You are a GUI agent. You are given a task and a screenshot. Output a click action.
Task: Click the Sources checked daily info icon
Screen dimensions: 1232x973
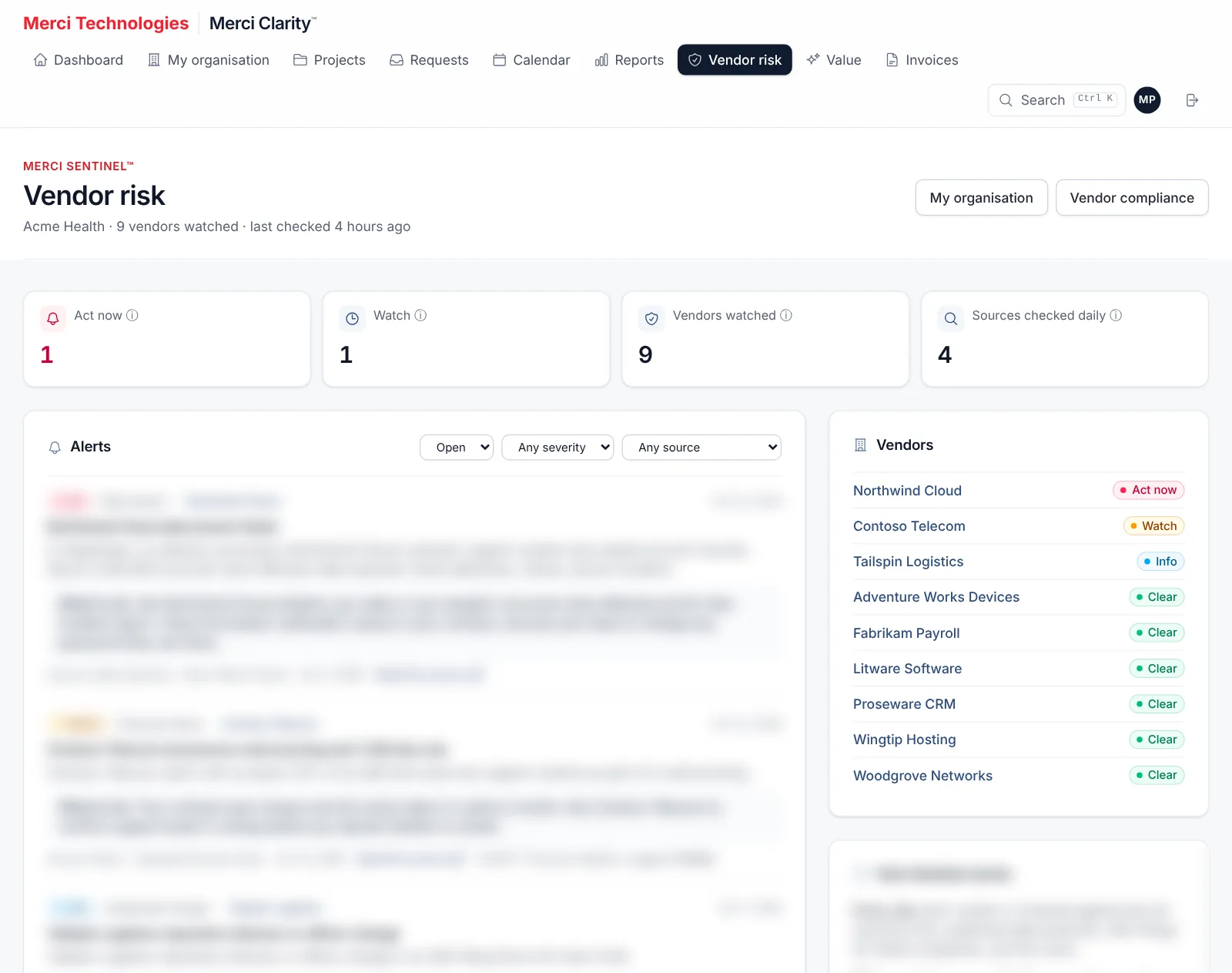1116,315
